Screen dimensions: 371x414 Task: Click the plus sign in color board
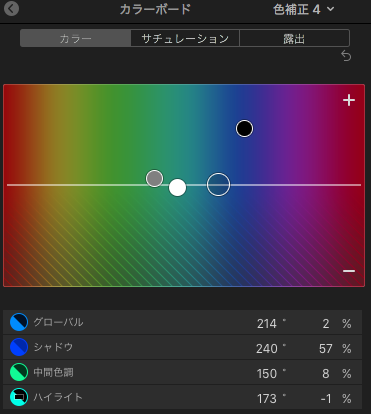coord(349,100)
